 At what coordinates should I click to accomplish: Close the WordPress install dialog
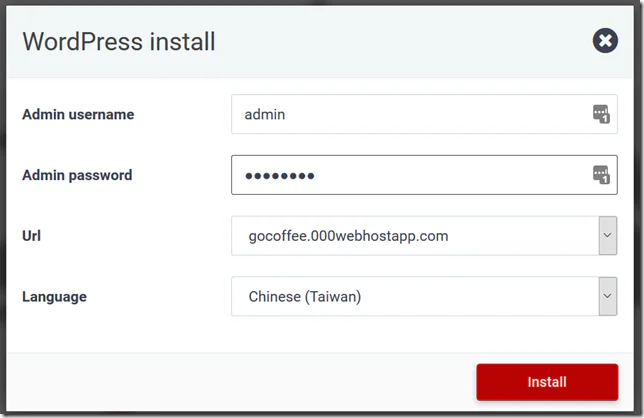(605, 41)
